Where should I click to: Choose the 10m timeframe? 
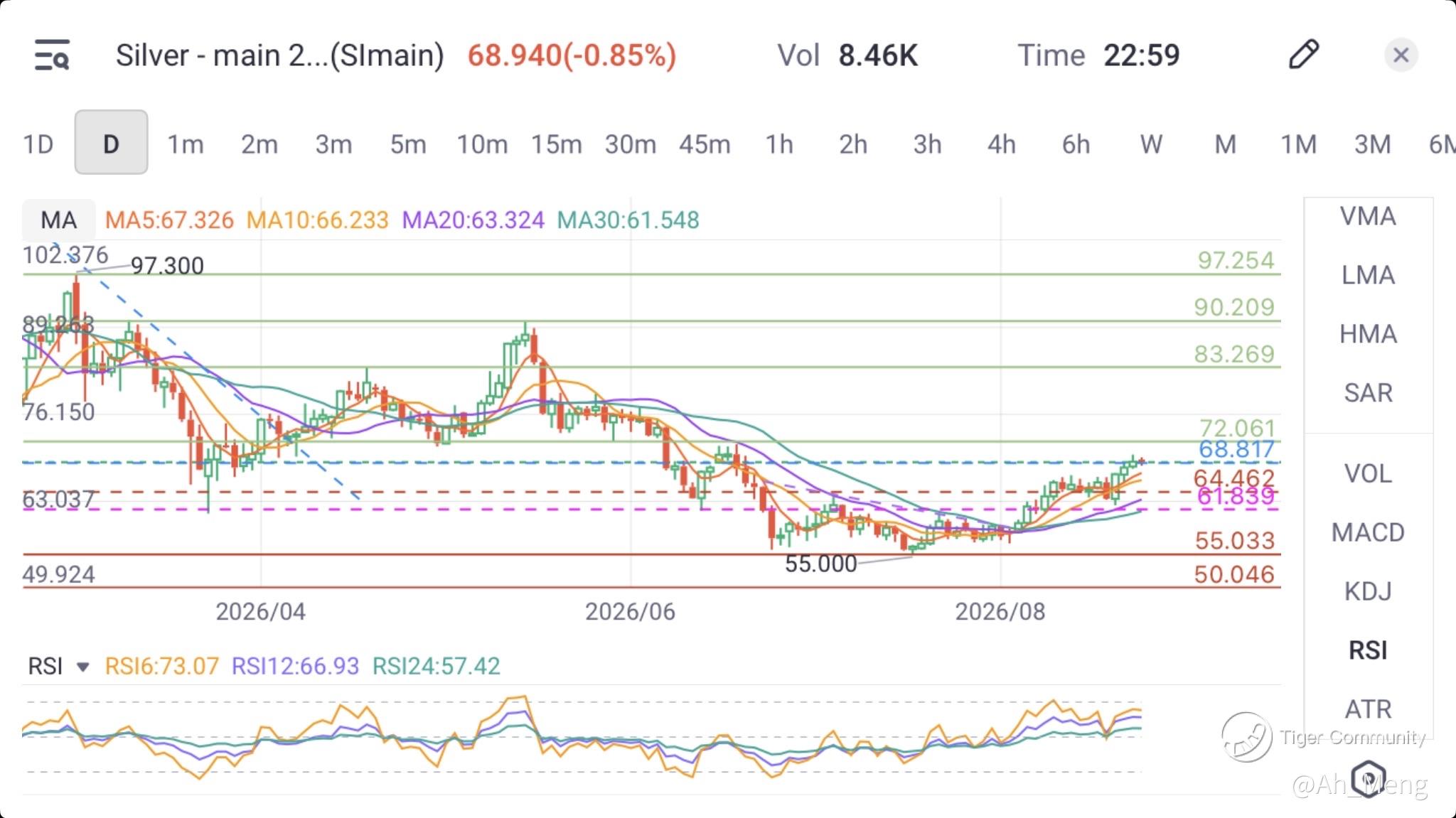pos(482,144)
